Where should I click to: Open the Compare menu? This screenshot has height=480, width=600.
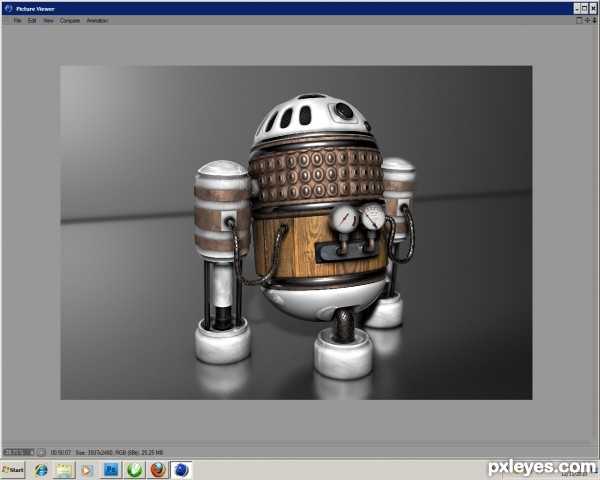pyautogui.click(x=70, y=21)
